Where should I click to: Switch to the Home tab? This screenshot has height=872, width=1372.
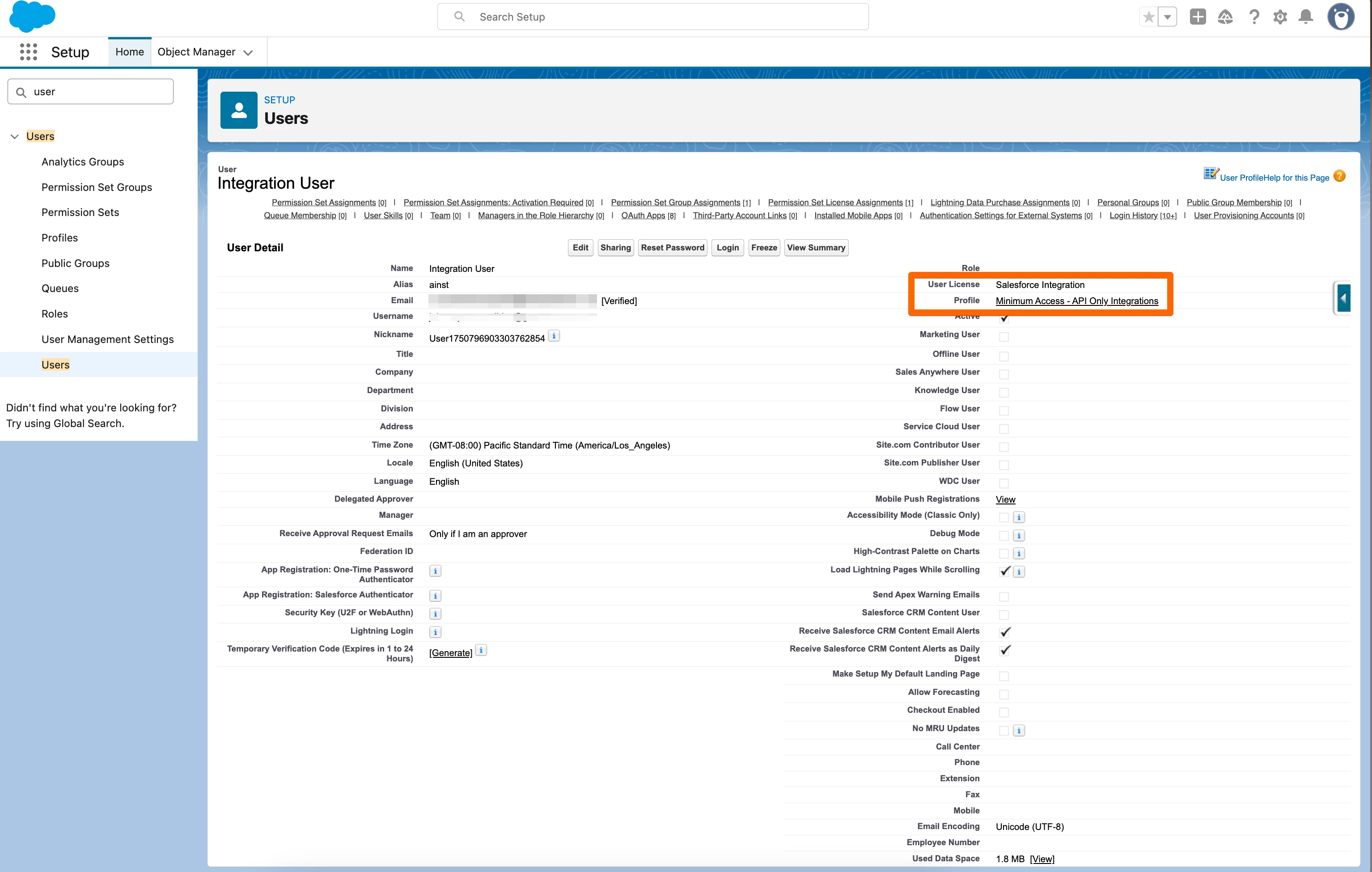tap(129, 52)
